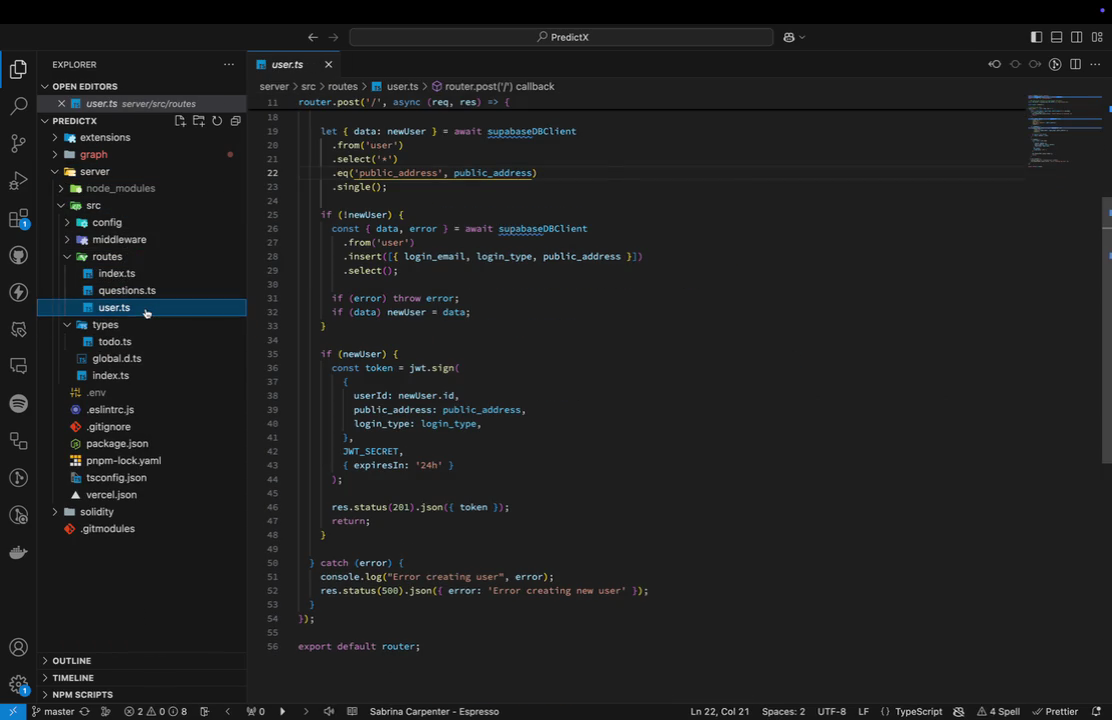This screenshot has width=1112, height=720.
Task: Toggle the bottom panel
Action: [1057, 37]
